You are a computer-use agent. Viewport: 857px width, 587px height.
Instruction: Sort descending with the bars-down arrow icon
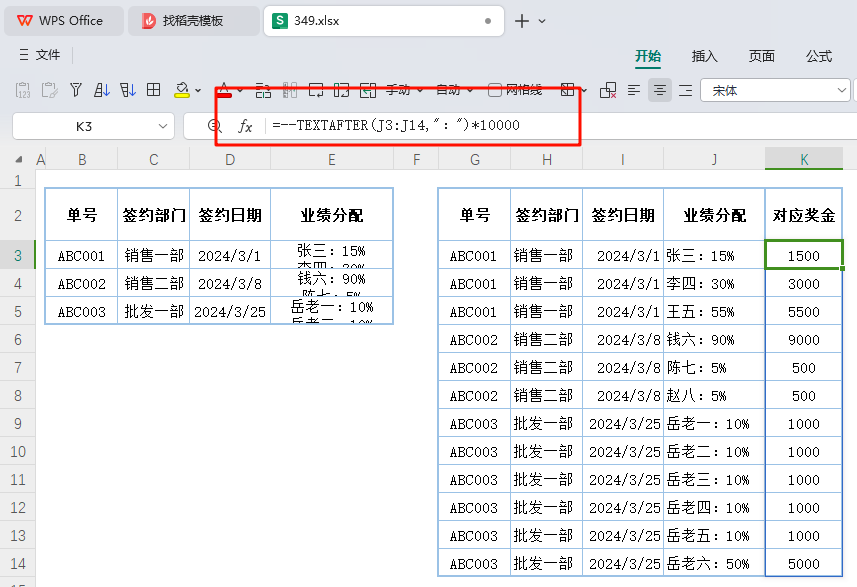[x=127, y=90]
